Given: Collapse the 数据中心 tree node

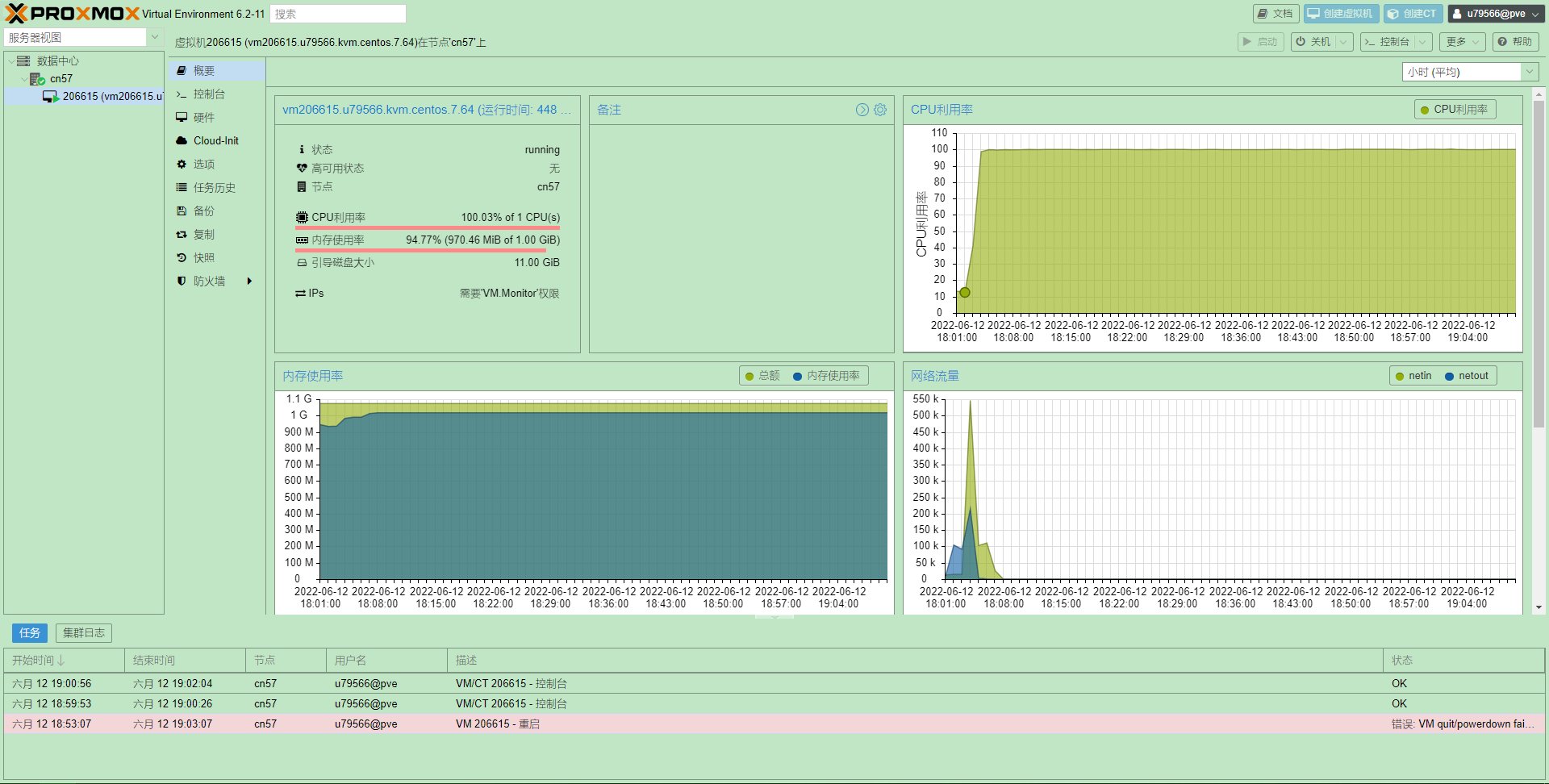Looking at the screenshot, I should point(11,61).
